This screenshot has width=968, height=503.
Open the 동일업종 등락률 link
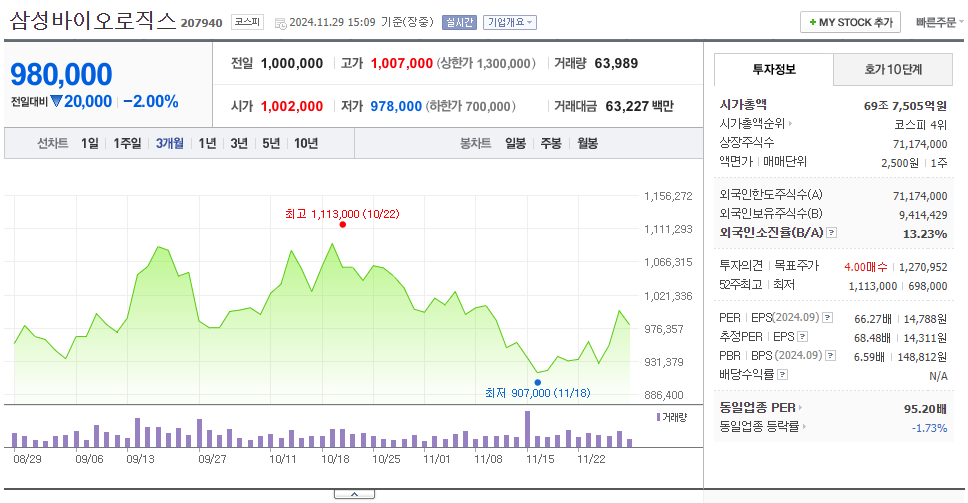(x=763, y=426)
